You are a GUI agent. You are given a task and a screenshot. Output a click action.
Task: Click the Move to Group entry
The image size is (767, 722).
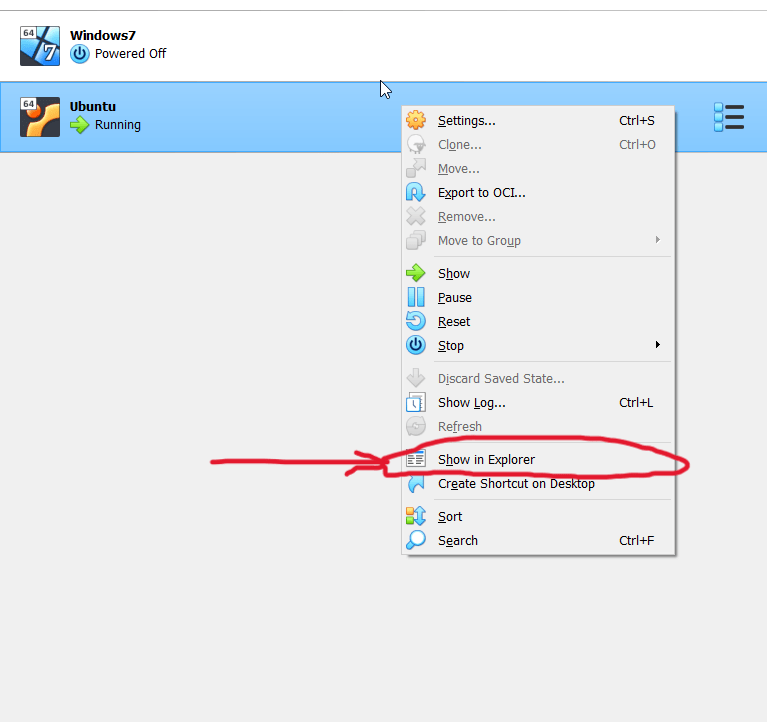(x=538, y=241)
